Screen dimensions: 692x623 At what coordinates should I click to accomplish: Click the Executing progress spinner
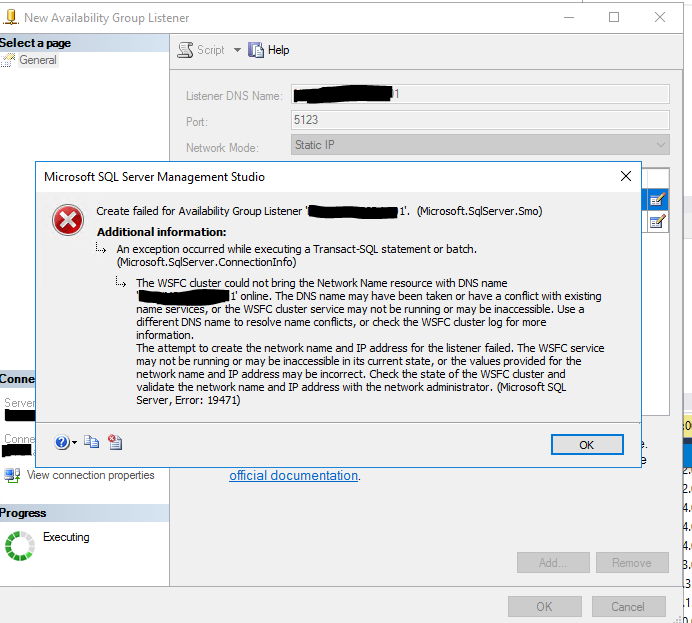coord(20,546)
